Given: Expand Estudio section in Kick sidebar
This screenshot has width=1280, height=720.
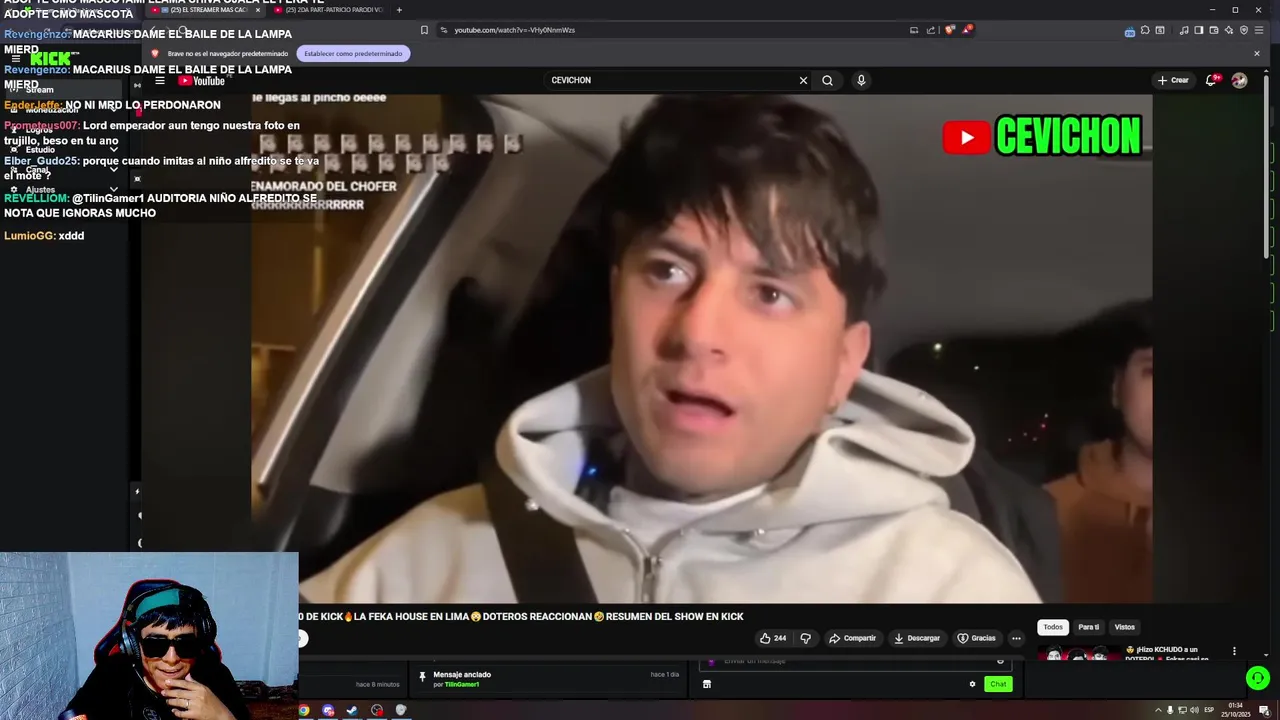Looking at the screenshot, I should point(64,150).
